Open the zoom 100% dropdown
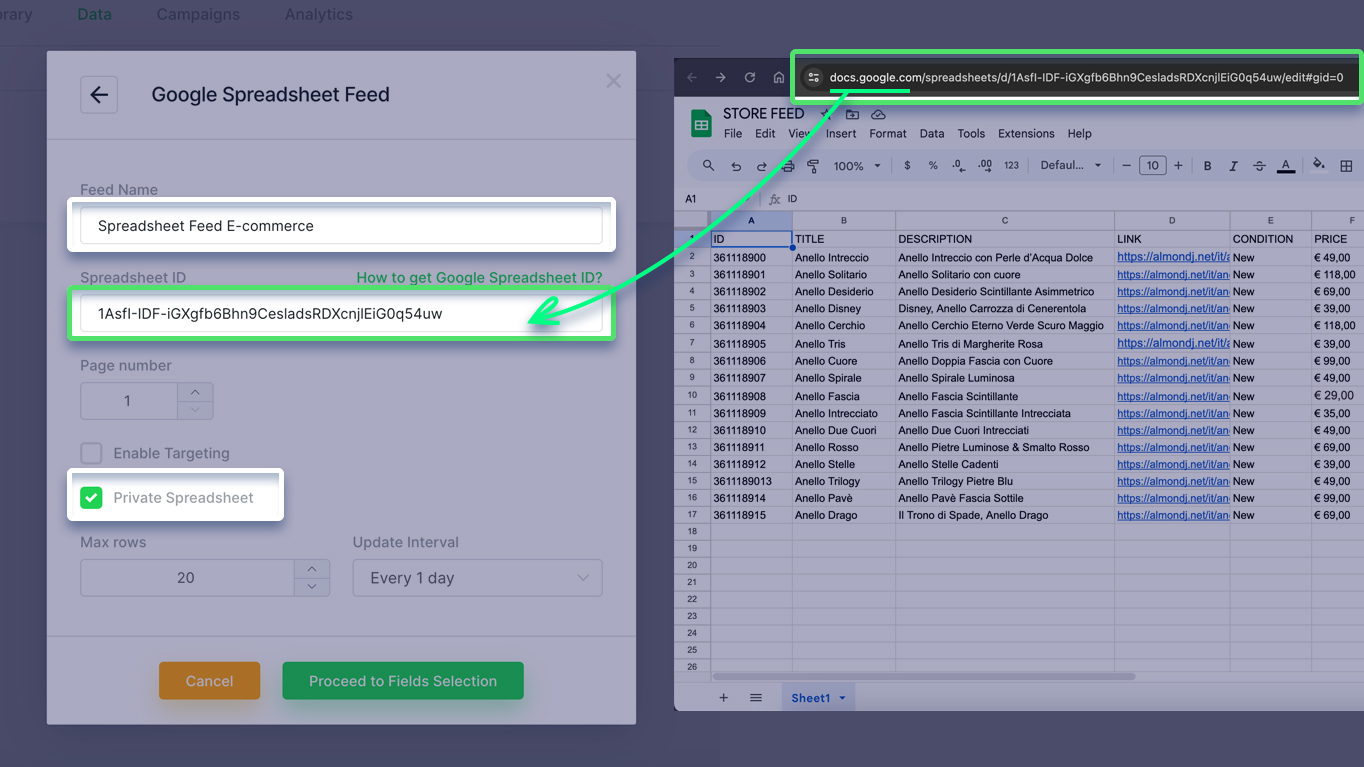This screenshot has width=1364, height=767. [x=858, y=166]
